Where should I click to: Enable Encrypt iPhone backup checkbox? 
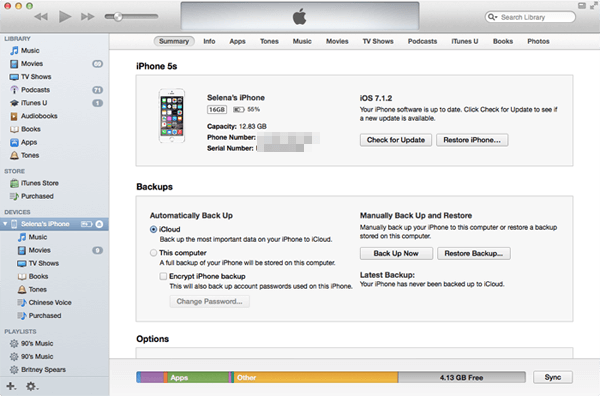pyautogui.click(x=163, y=276)
